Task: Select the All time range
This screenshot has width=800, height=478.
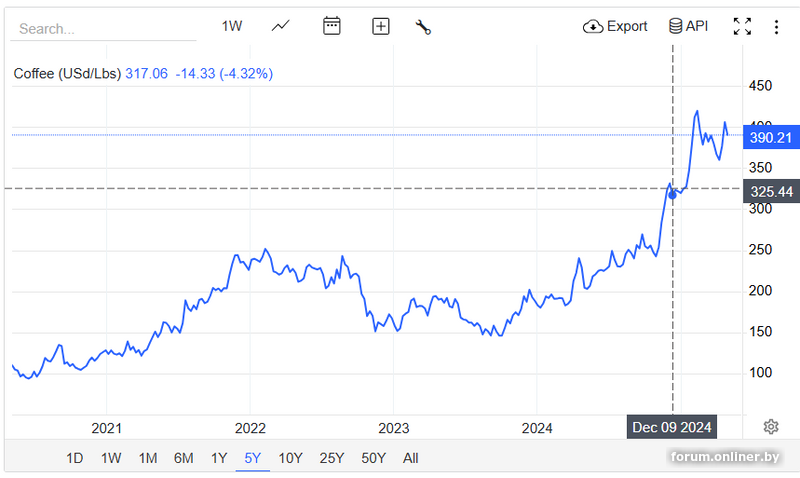Action: point(411,458)
